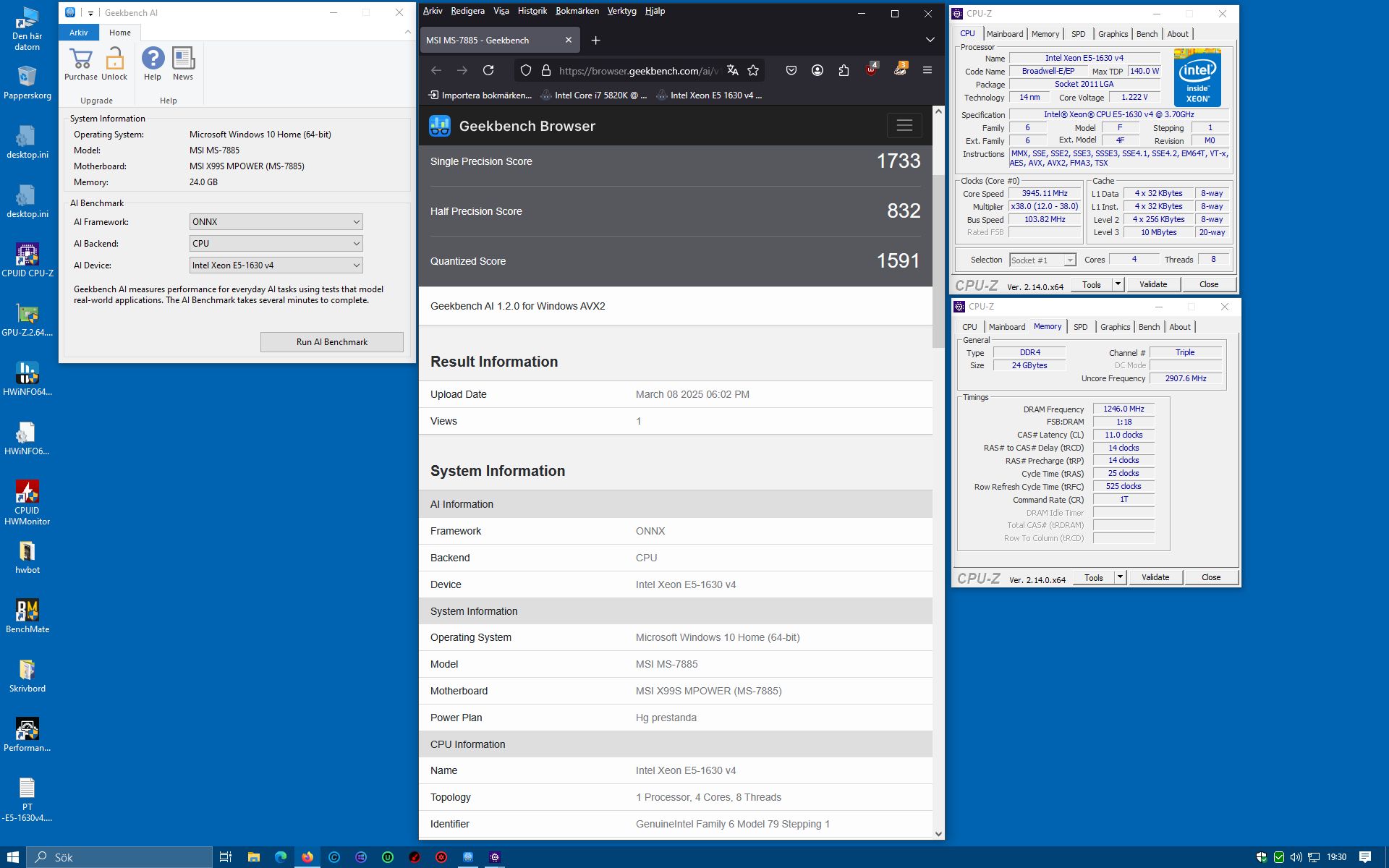The height and width of the screenshot is (868, 1389).
Task: Open AI Device dropdown showing Xeon E5-1630
Action: (276, 265)
